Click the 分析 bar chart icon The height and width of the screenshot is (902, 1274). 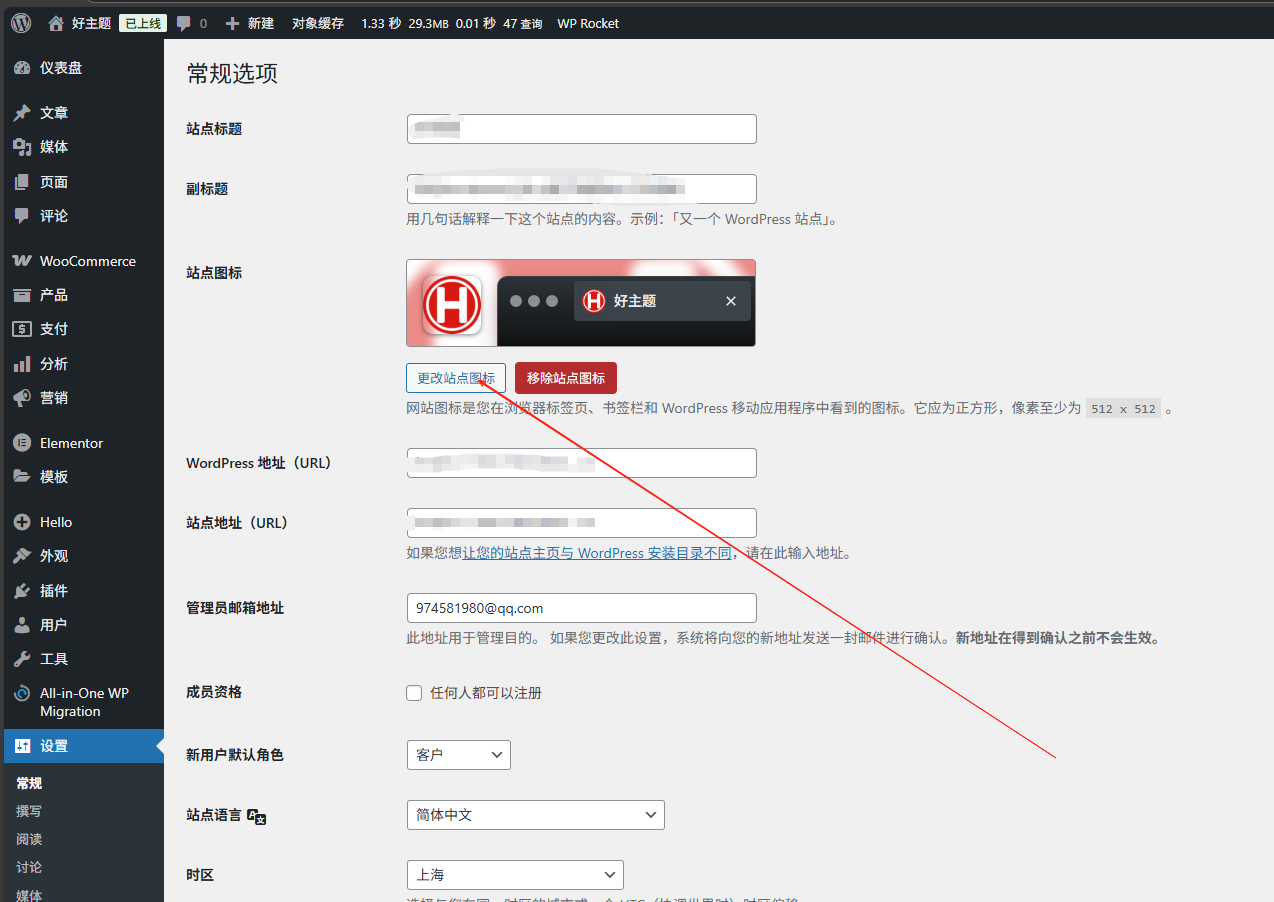[22, 364]
